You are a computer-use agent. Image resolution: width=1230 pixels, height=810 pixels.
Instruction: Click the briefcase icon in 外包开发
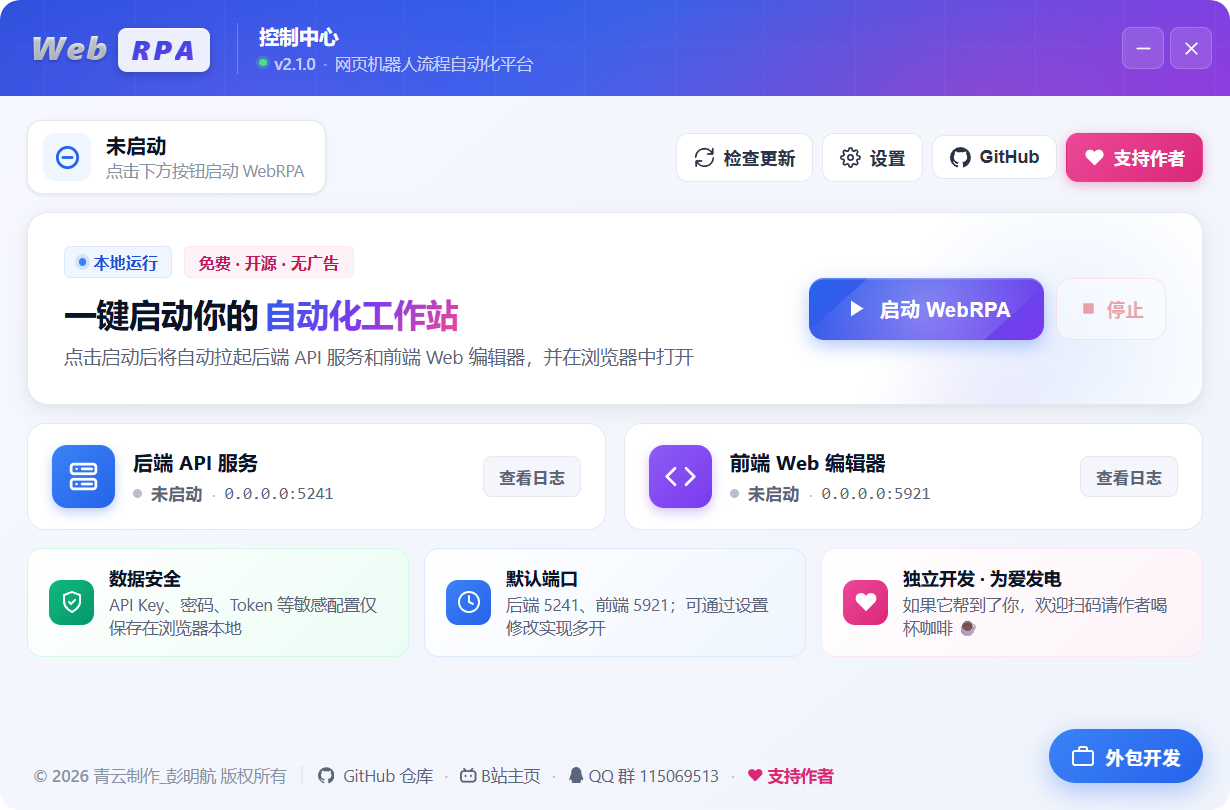[1083, 757]
